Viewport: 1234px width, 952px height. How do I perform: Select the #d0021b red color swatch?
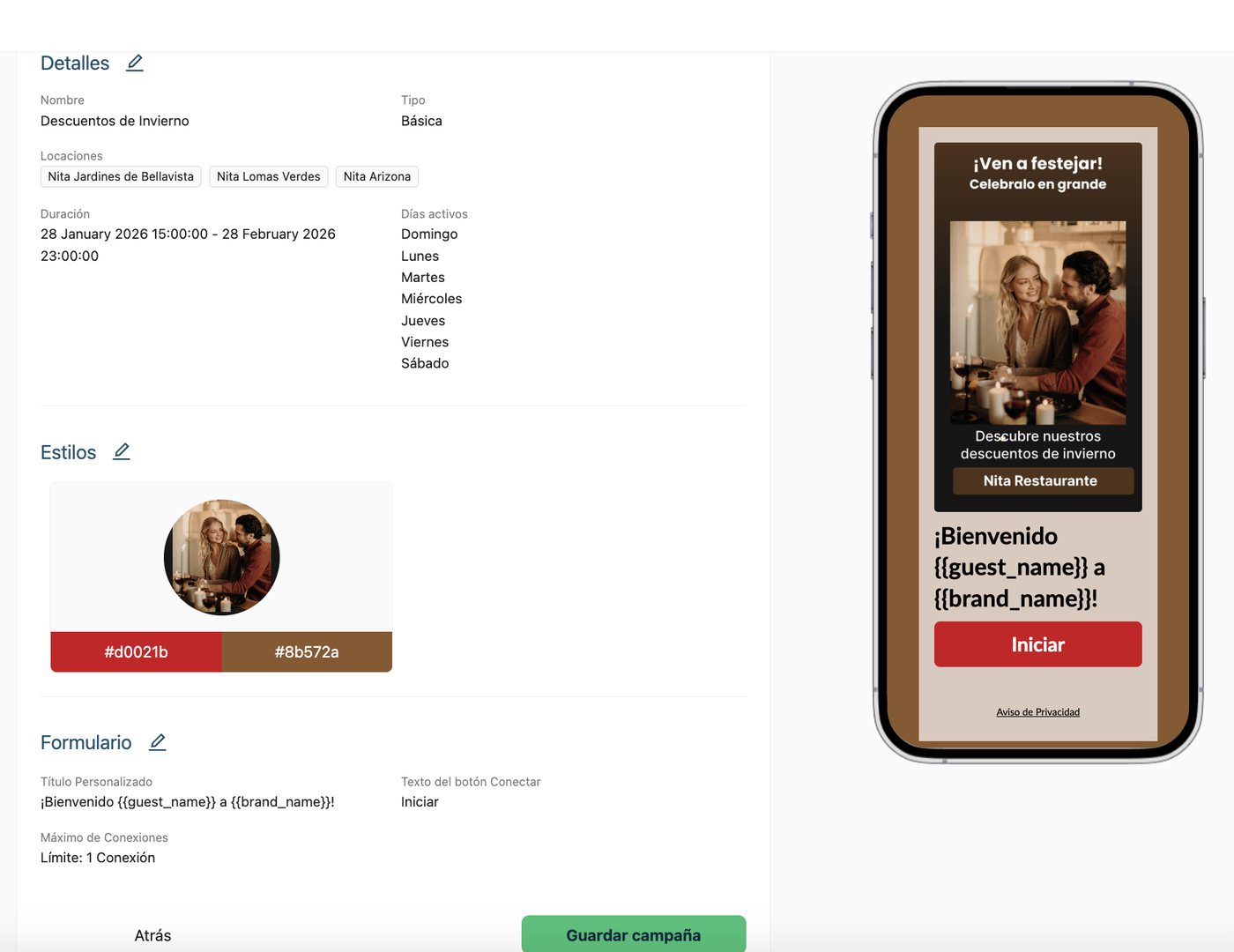click(136, 652)
